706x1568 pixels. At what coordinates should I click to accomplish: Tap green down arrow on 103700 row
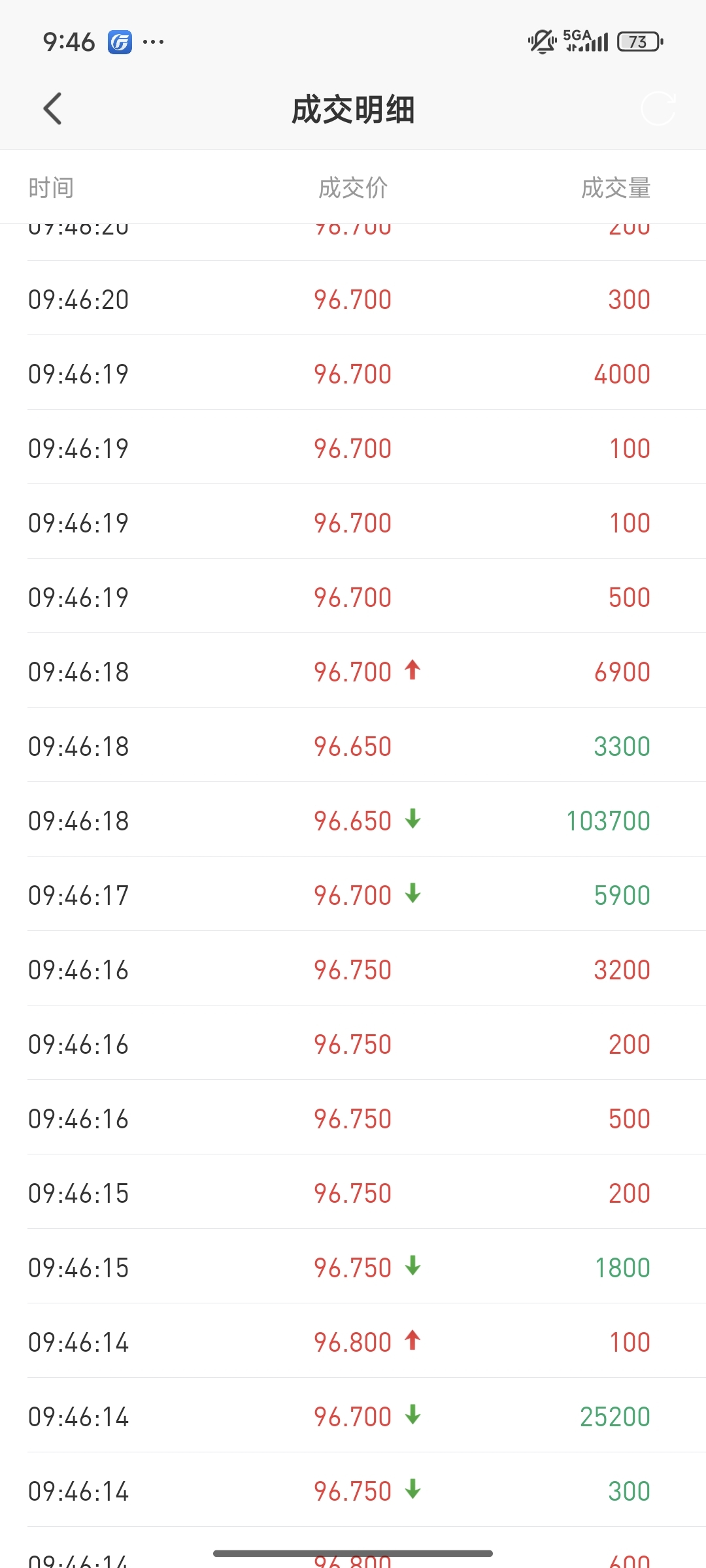click(412, 819)
